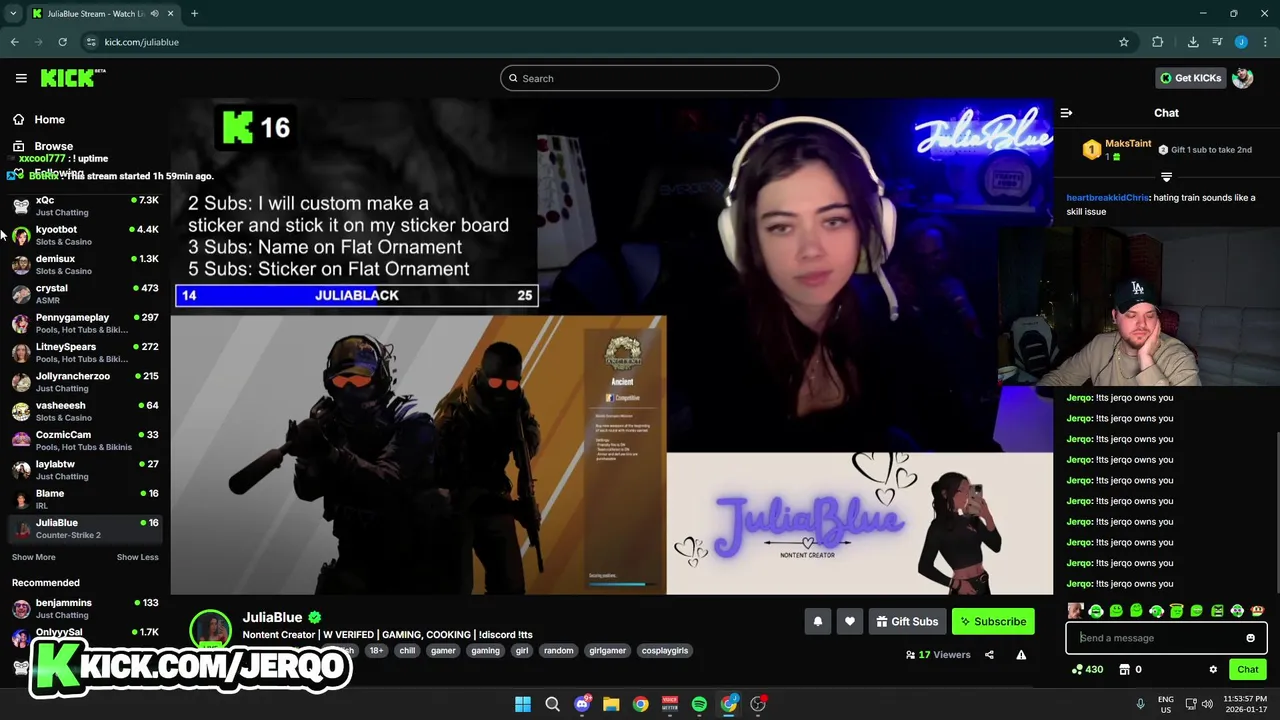Open browser extensions puzzle icon
Screen dimensions: 1280x720
tap(1158, 42)
